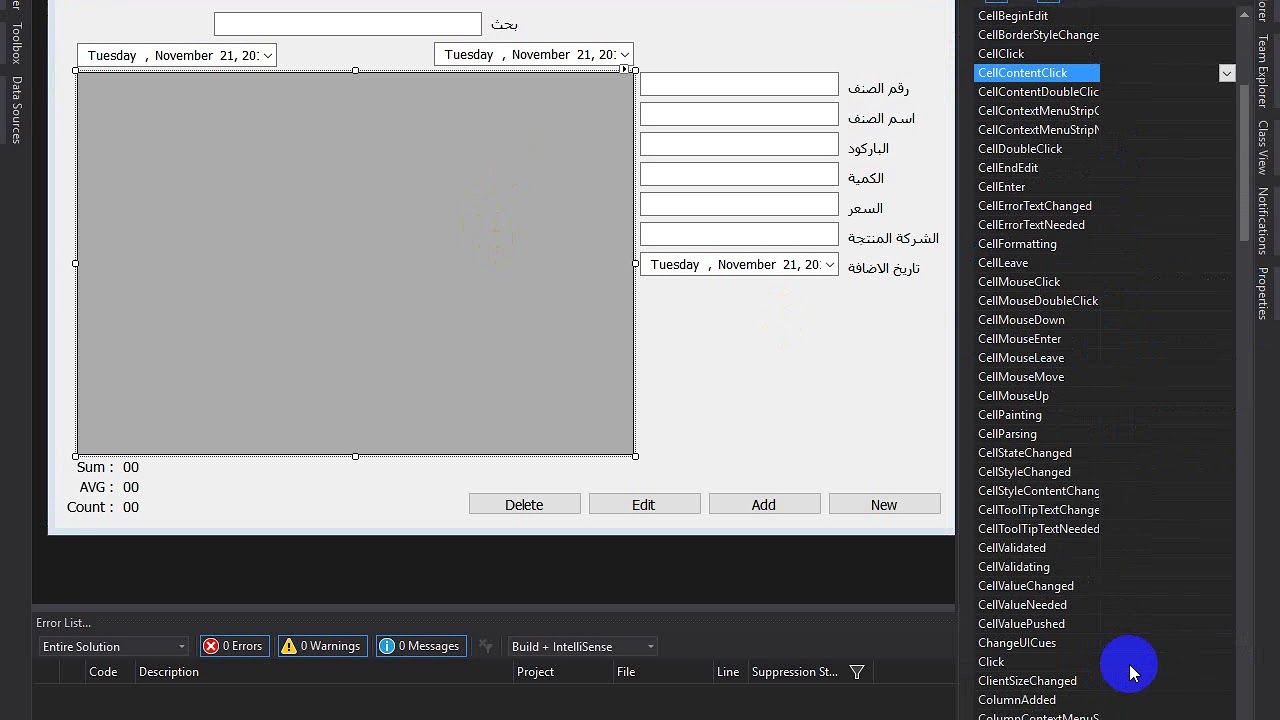
Task: Select the CellMouseClick event
Action: [1019, 282]
